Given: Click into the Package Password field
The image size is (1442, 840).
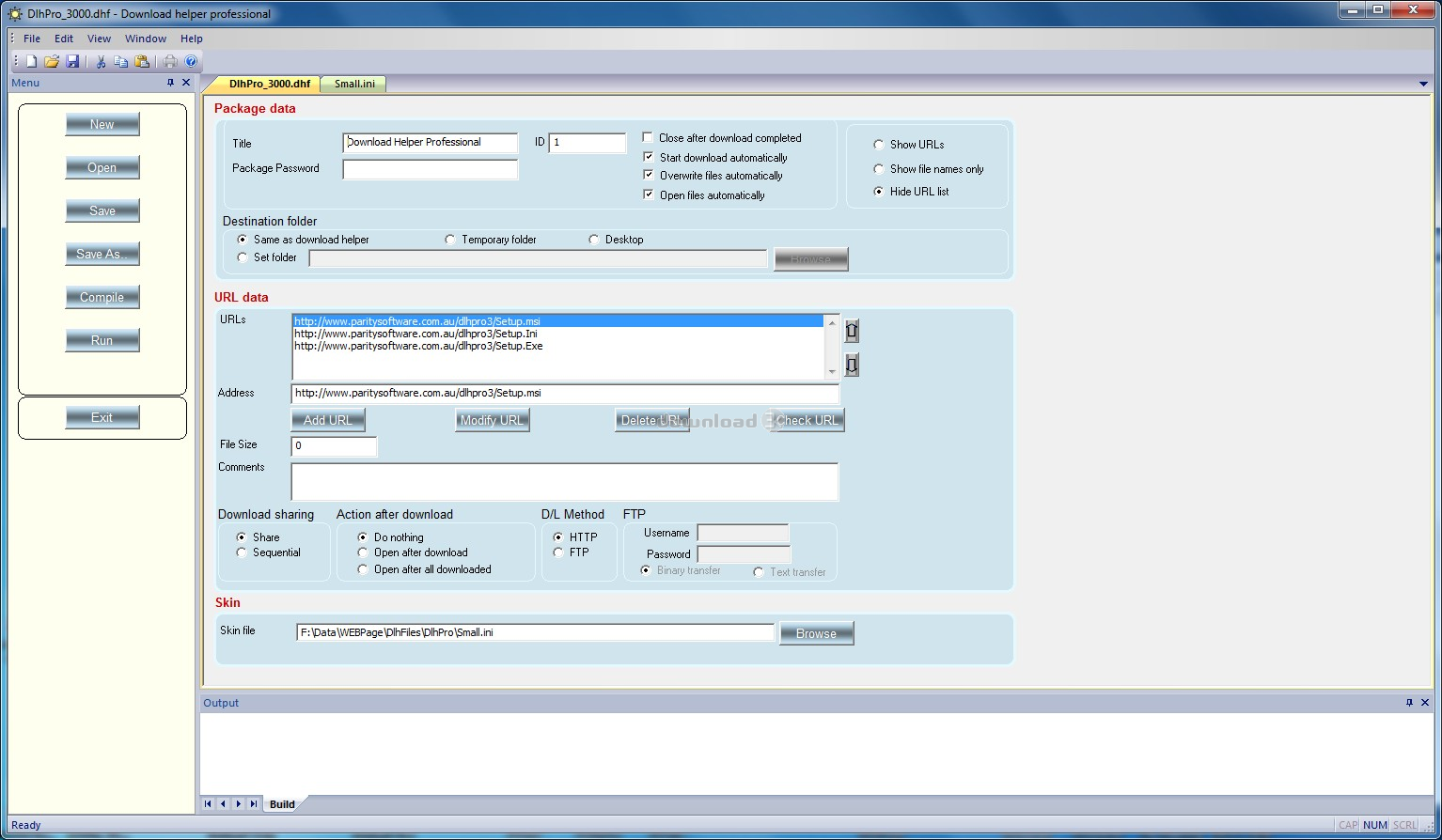Looking at the screenshot, I should [x=430, y=169].
